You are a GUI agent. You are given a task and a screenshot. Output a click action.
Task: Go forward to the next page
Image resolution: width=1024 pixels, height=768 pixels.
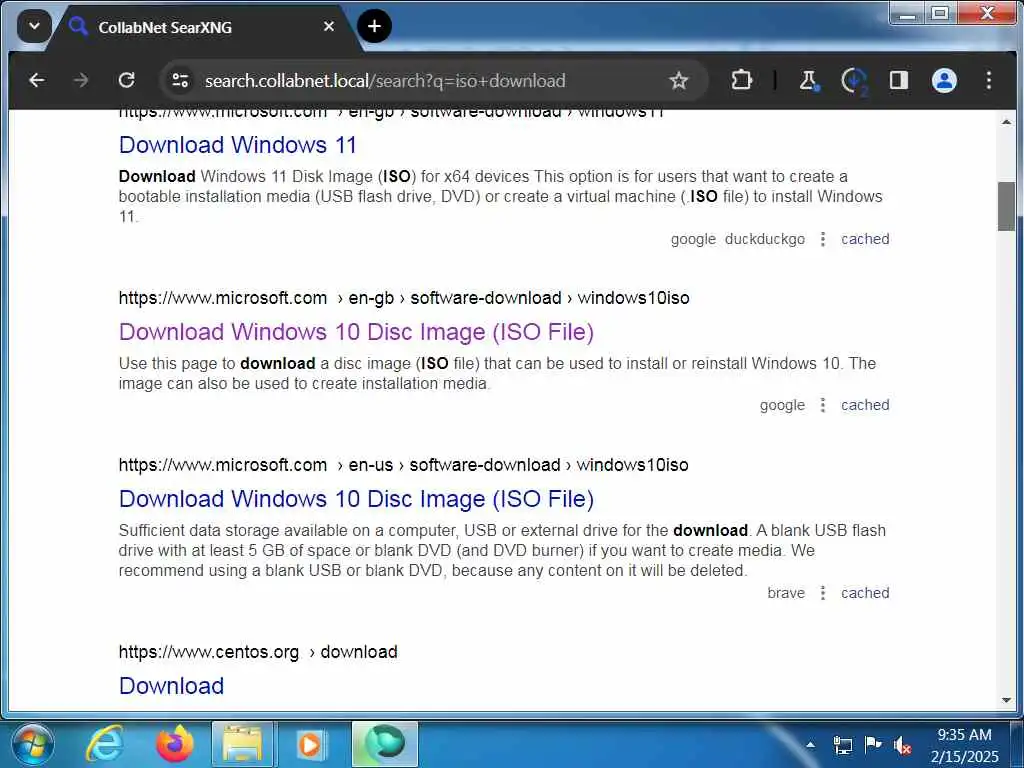pyautogui.click(x=81, y=80)
